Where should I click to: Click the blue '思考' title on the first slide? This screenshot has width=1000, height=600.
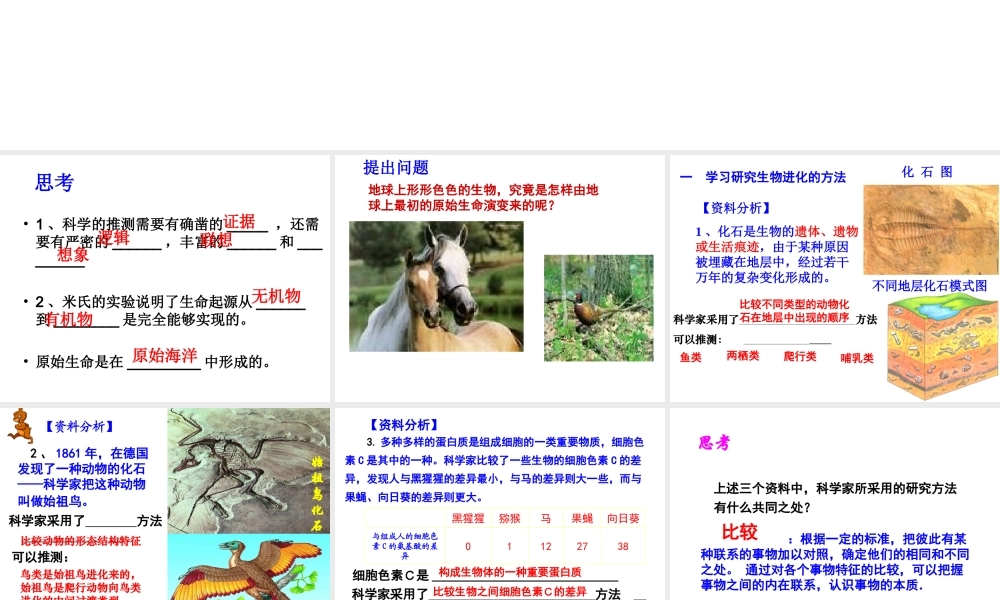55,182
